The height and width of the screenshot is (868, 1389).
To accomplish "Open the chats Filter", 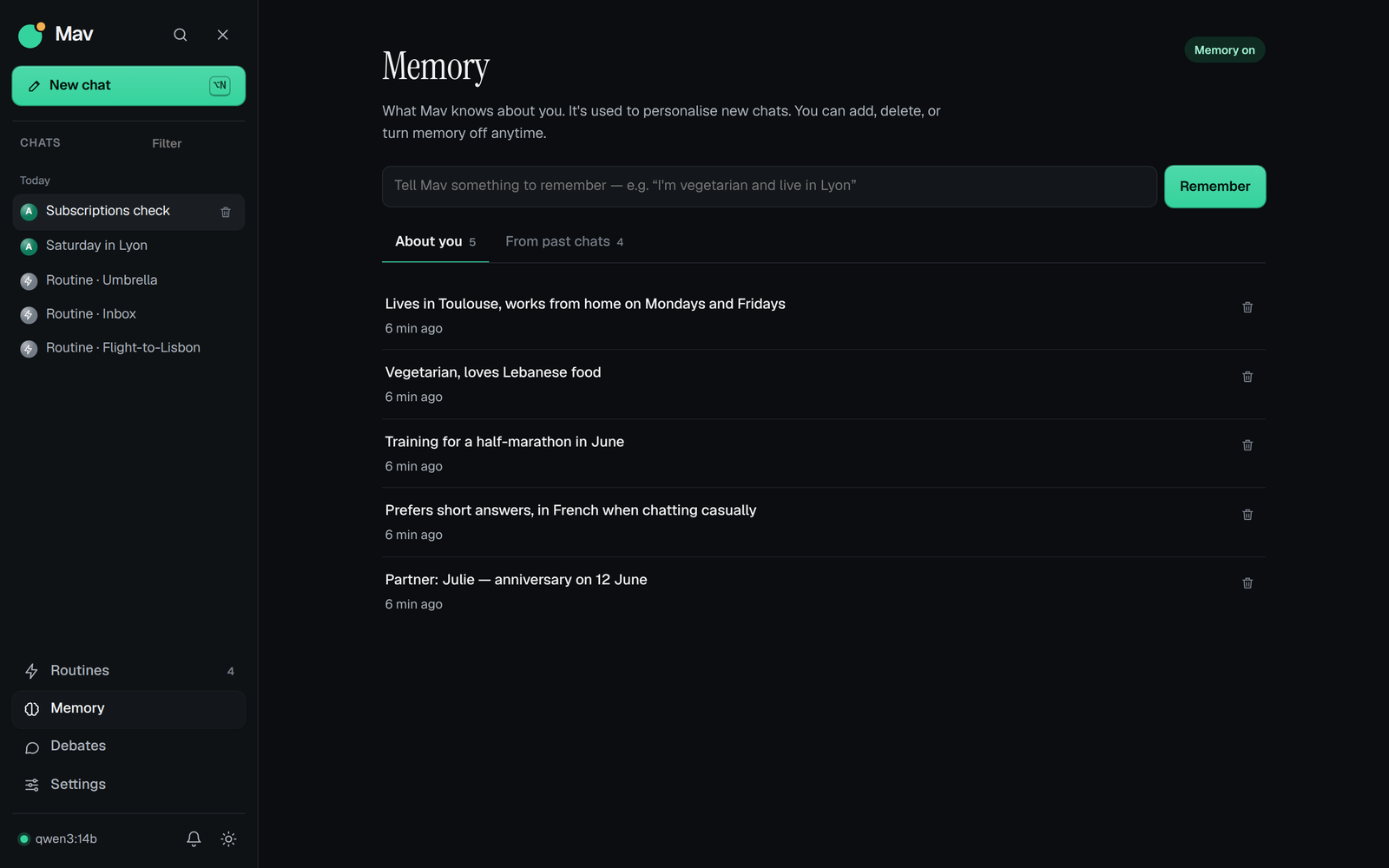I will click(x=167, y=143).
